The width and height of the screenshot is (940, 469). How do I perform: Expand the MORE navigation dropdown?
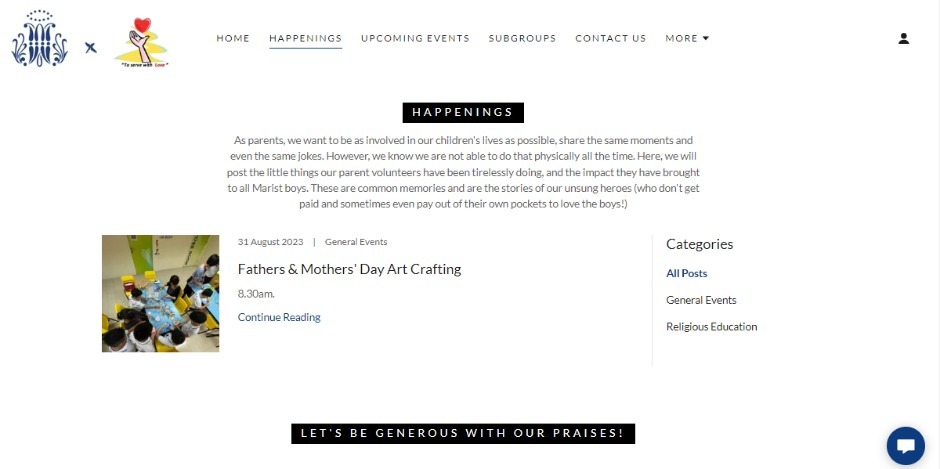coord(687,39)
